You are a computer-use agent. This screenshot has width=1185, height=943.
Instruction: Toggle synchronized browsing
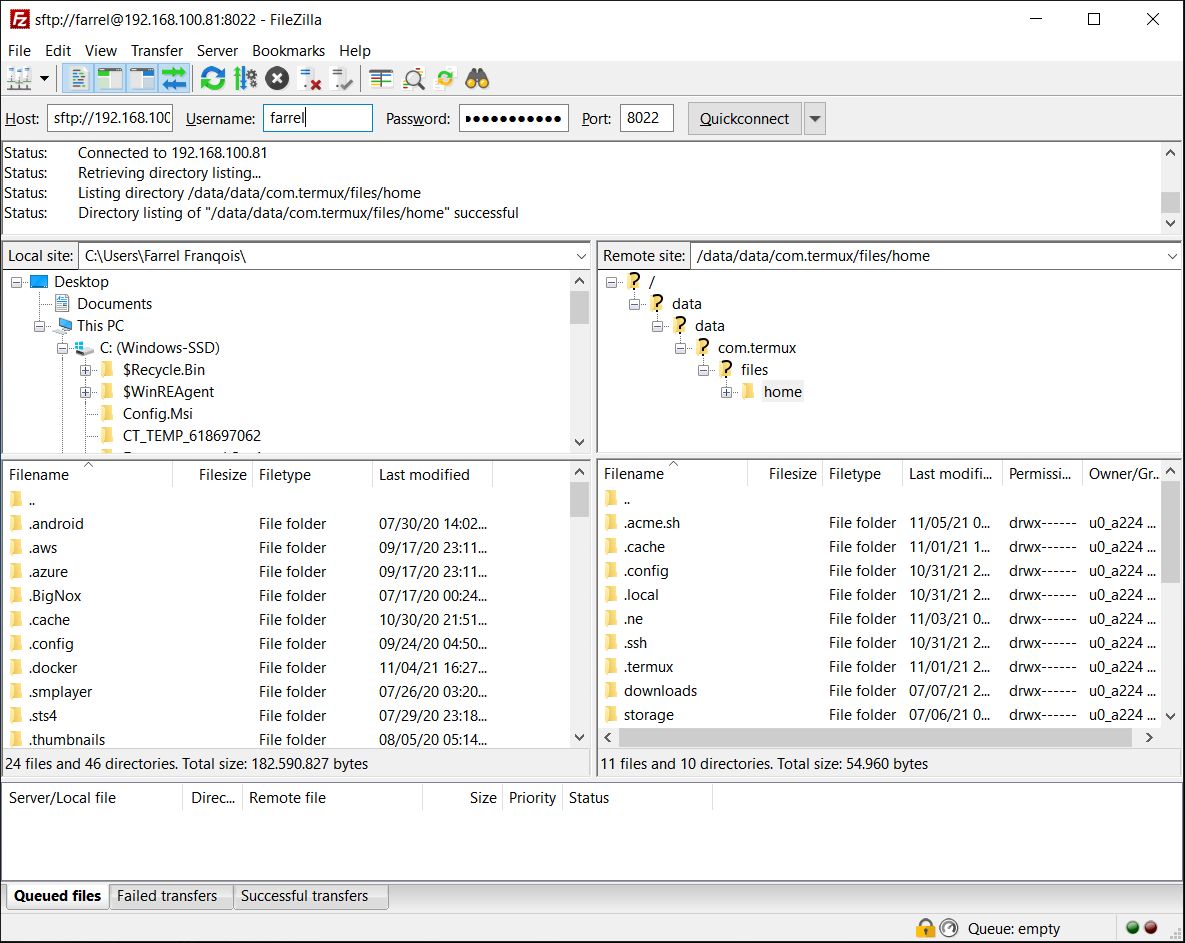pyautogui.click(x=445, y=79)
